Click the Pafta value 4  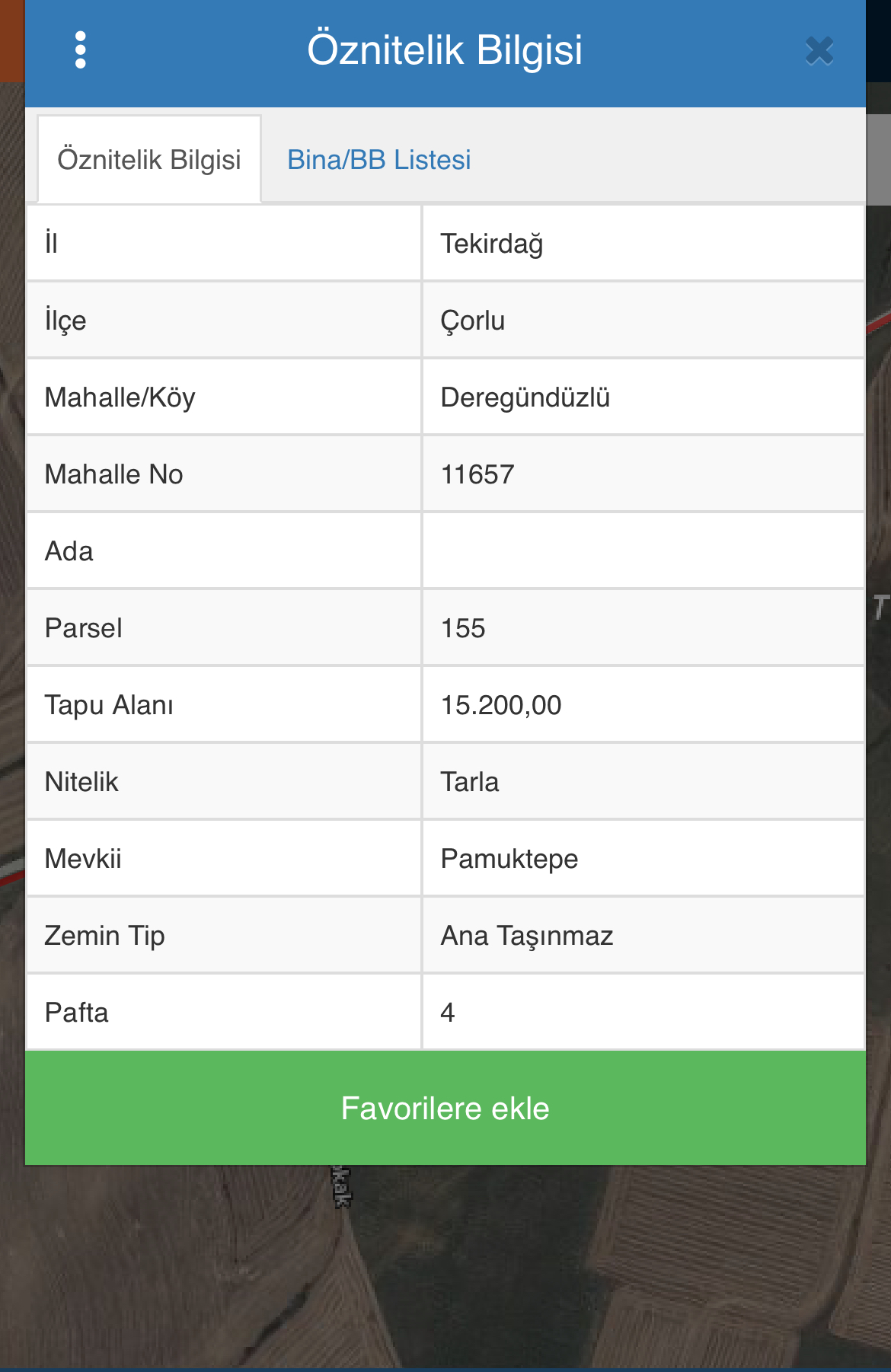[448, 1013]
